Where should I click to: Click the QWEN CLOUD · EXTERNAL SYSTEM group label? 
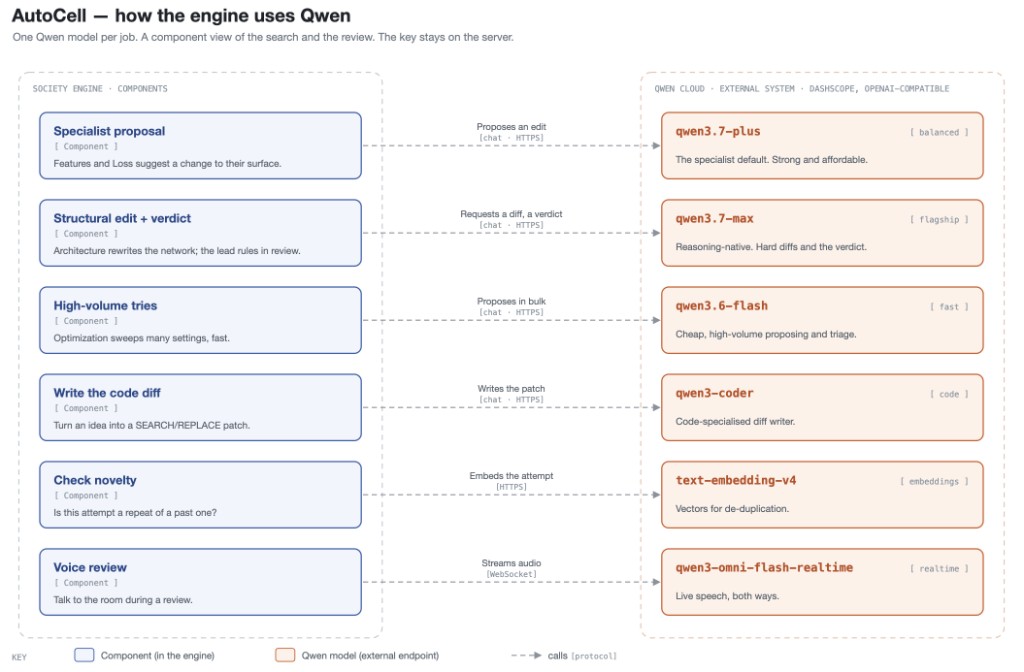coord(802,89)
